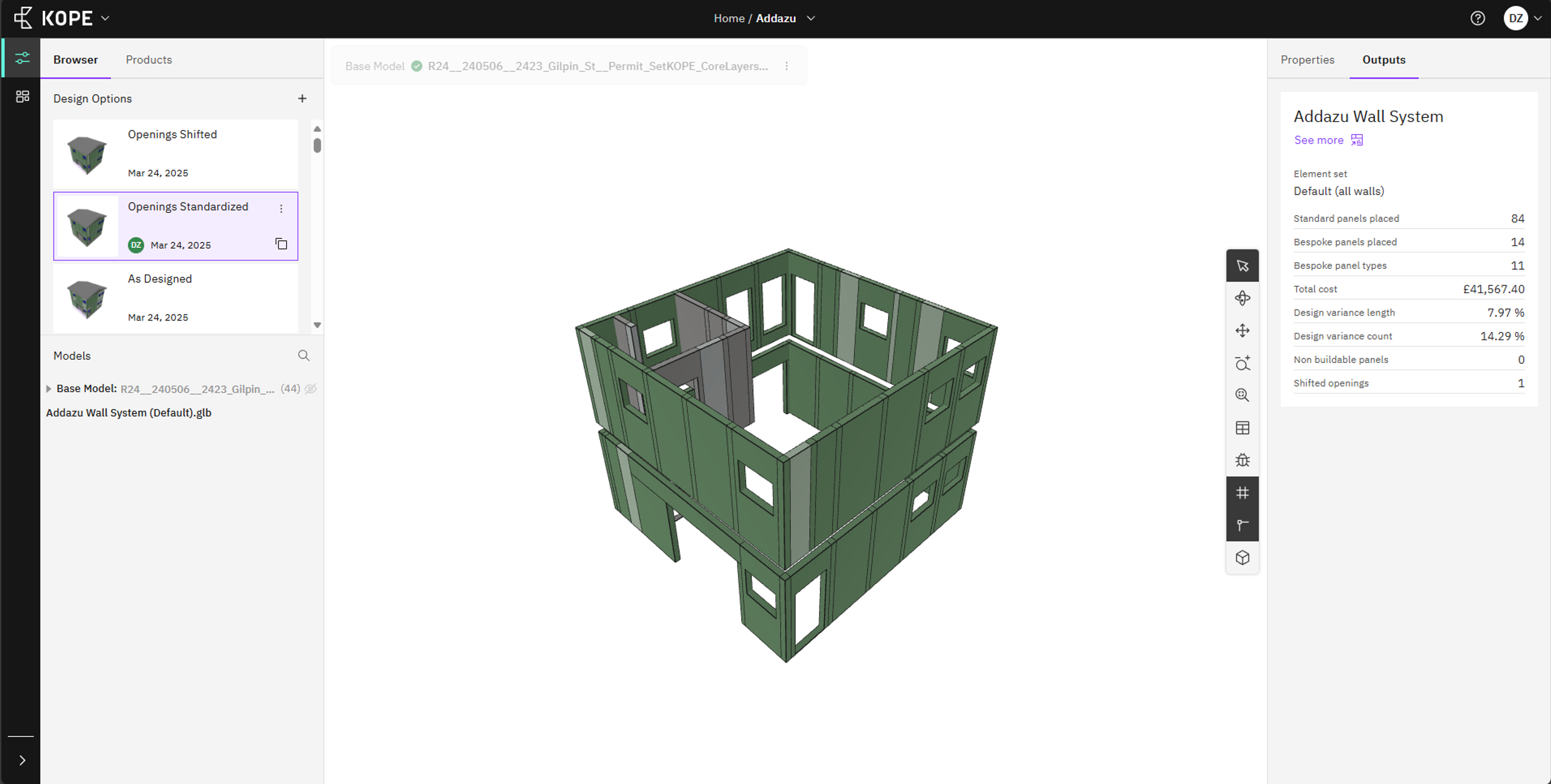
Task: Click the (44) count beside Base Model
Action: click(x=290, y=389)
